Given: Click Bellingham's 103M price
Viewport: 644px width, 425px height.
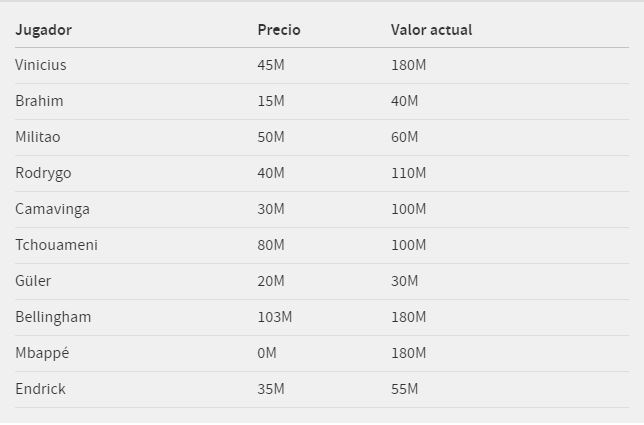Looking at the screenshot, I should [275, 317].
